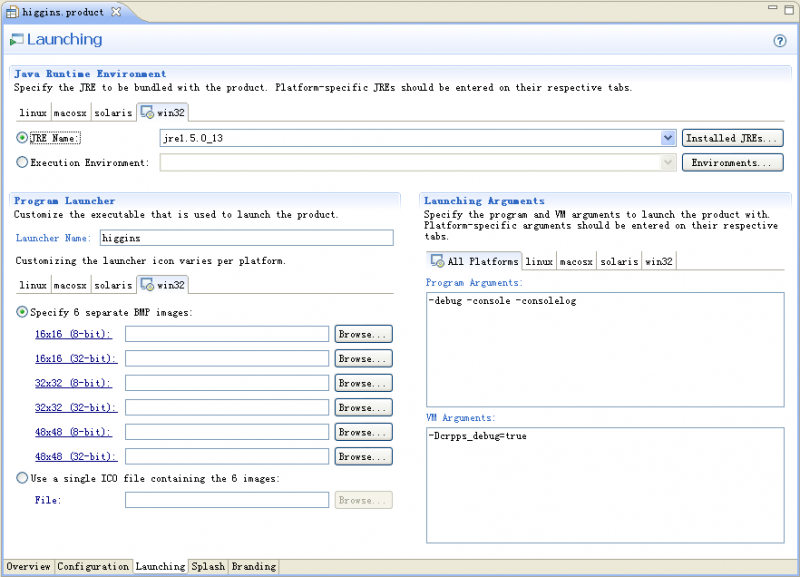Switch JRE section to linux tab
Viewport: 800px width, 577px height.
[x=33, y=113]
